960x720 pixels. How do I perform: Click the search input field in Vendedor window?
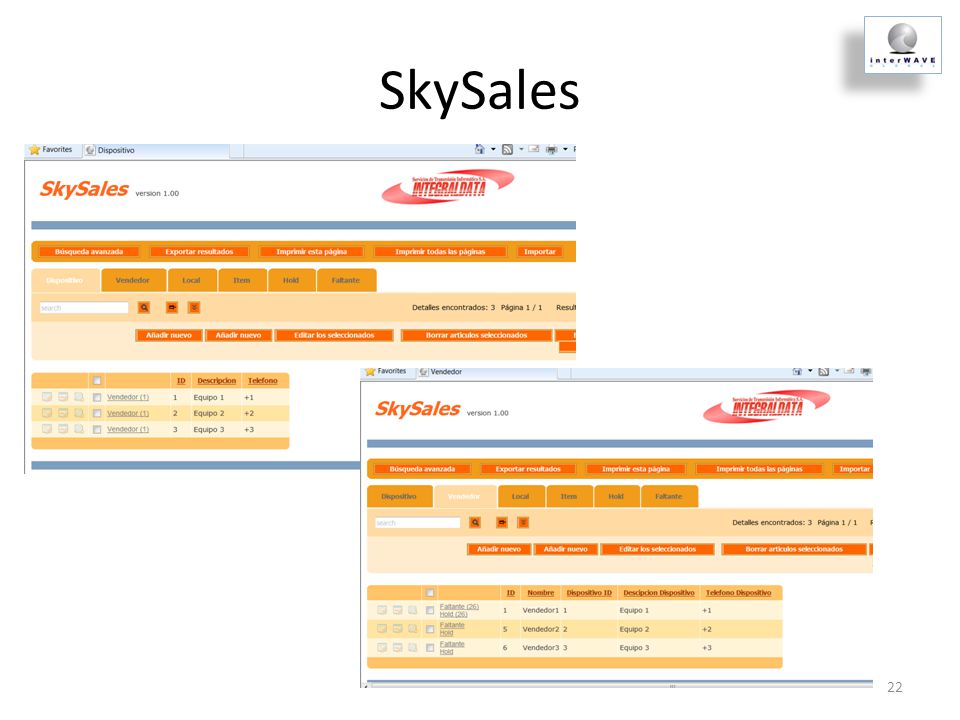pos(418,522)
